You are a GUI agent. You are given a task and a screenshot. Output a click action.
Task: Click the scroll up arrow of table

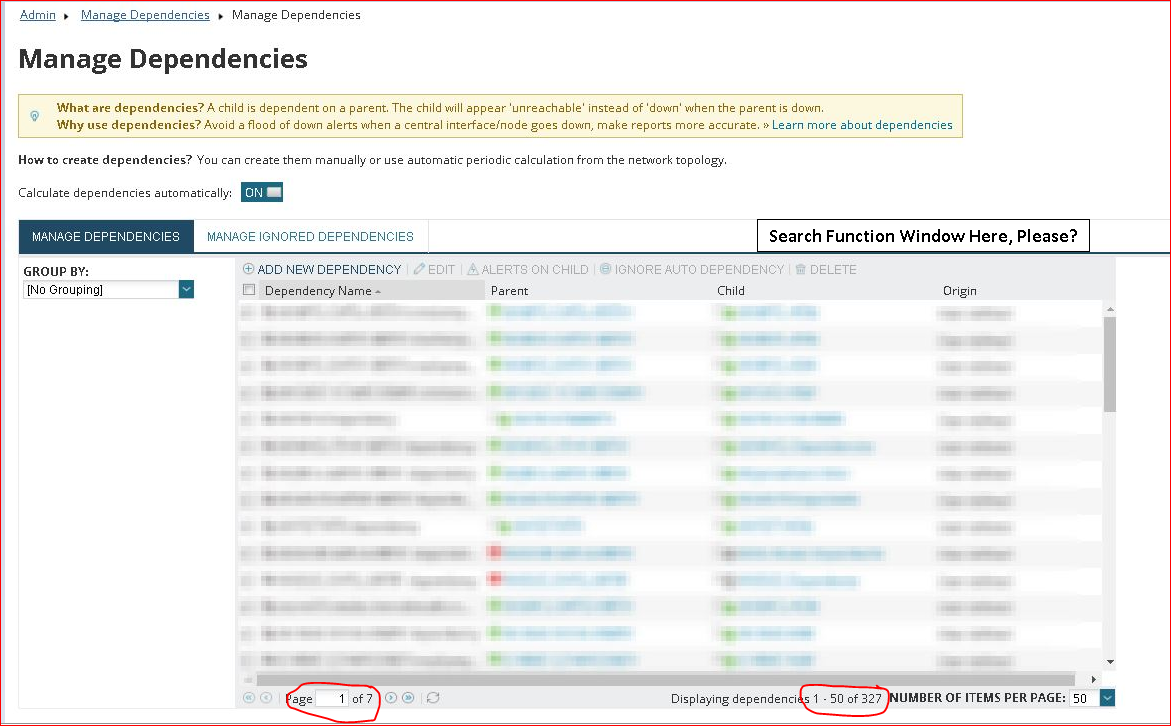(x=1110, y=308)
